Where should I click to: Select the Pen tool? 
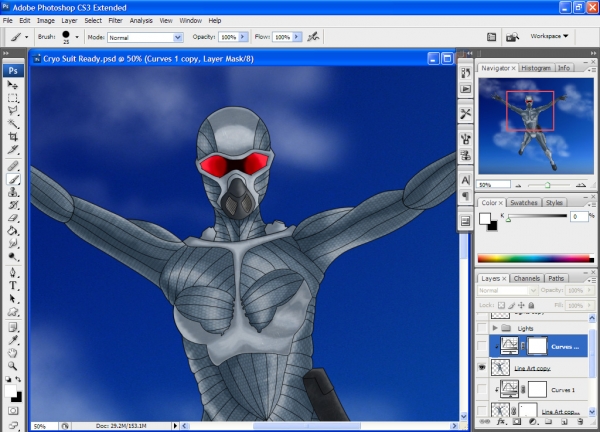tap(13, 272)
